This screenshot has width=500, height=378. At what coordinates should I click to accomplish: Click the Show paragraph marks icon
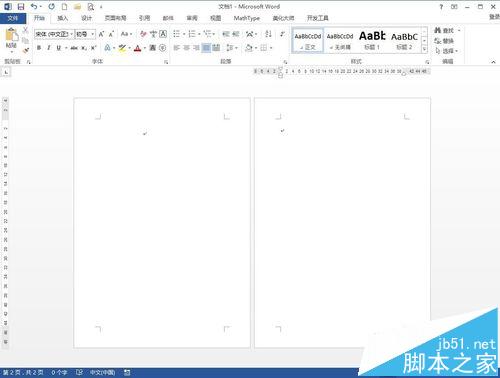pyautogui.click(x=282, y=34)
